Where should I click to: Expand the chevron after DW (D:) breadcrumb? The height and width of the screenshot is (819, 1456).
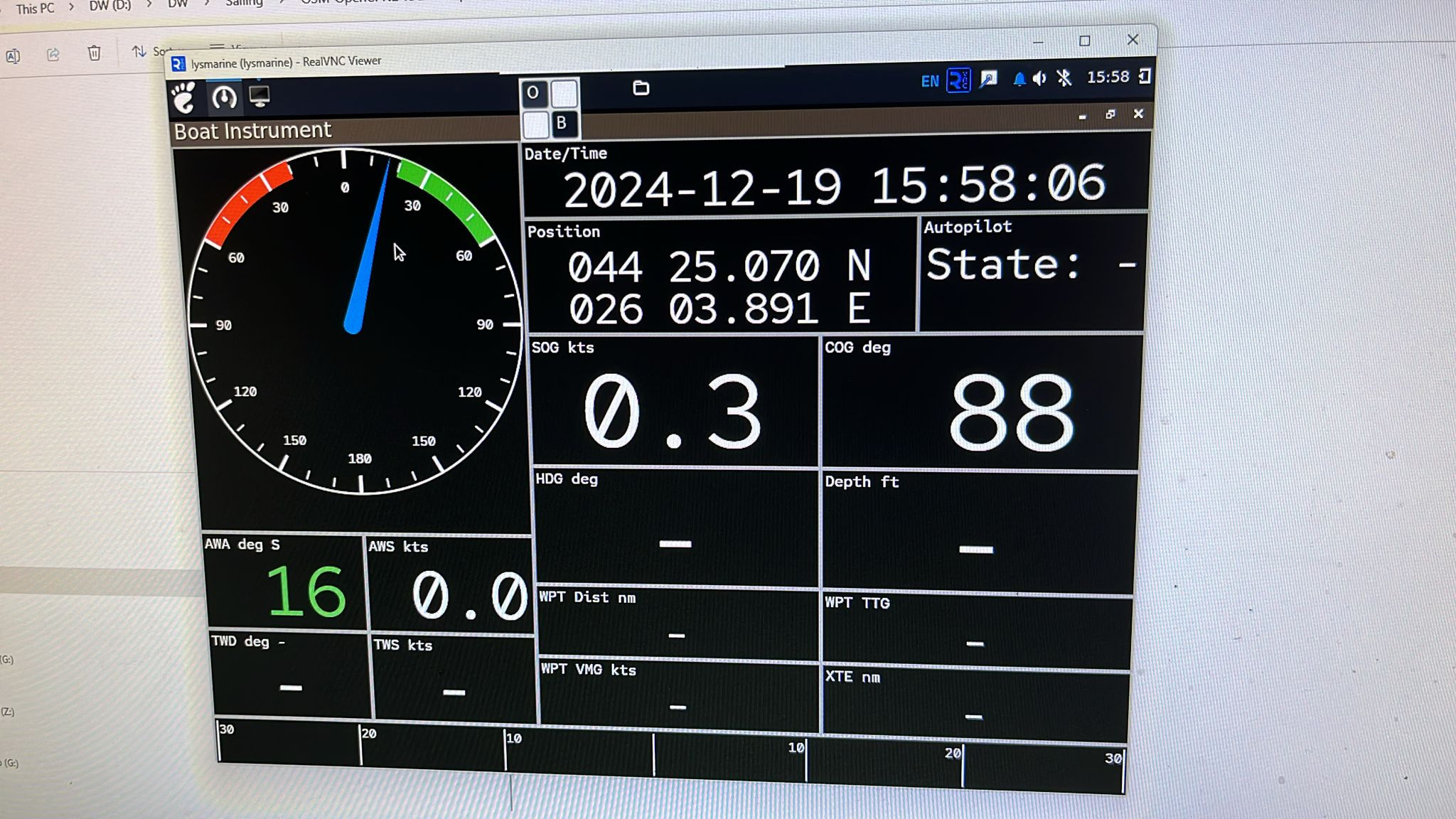click(x=149, y=4)
